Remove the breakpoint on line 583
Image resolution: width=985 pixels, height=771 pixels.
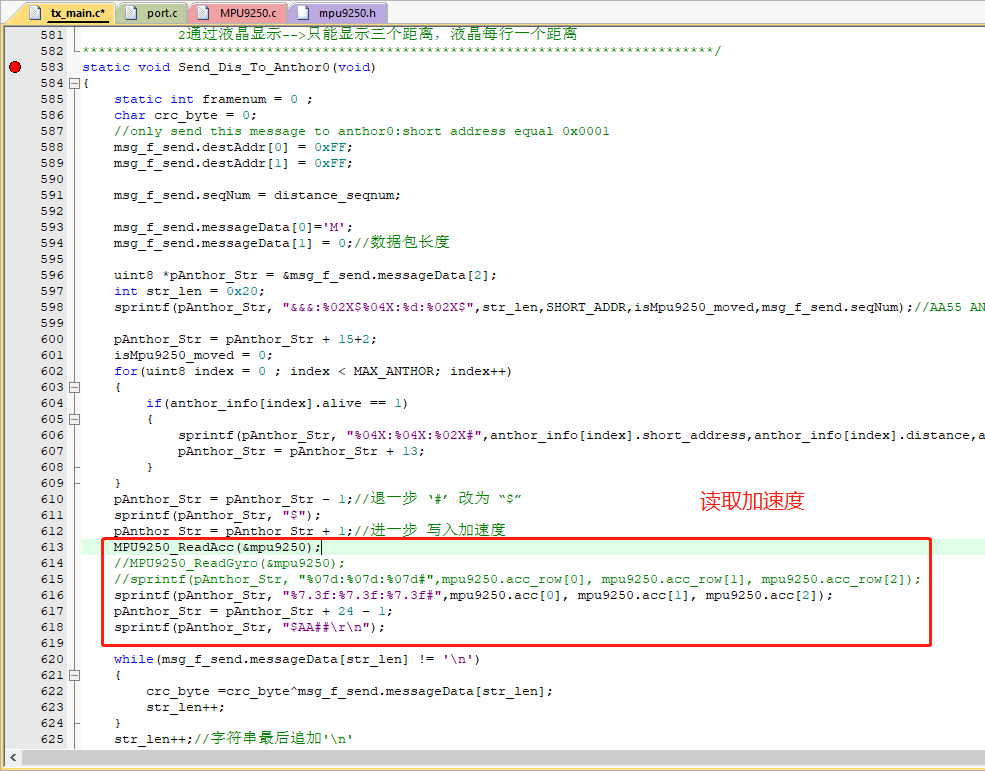15,67
